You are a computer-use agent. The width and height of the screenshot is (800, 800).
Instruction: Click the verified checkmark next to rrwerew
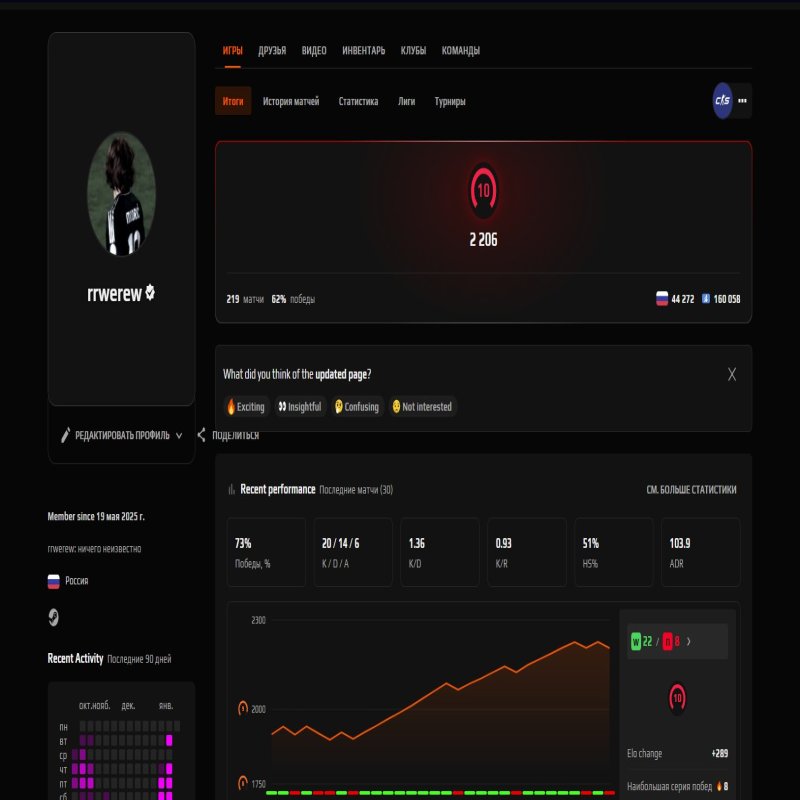[x=150, y=293]
